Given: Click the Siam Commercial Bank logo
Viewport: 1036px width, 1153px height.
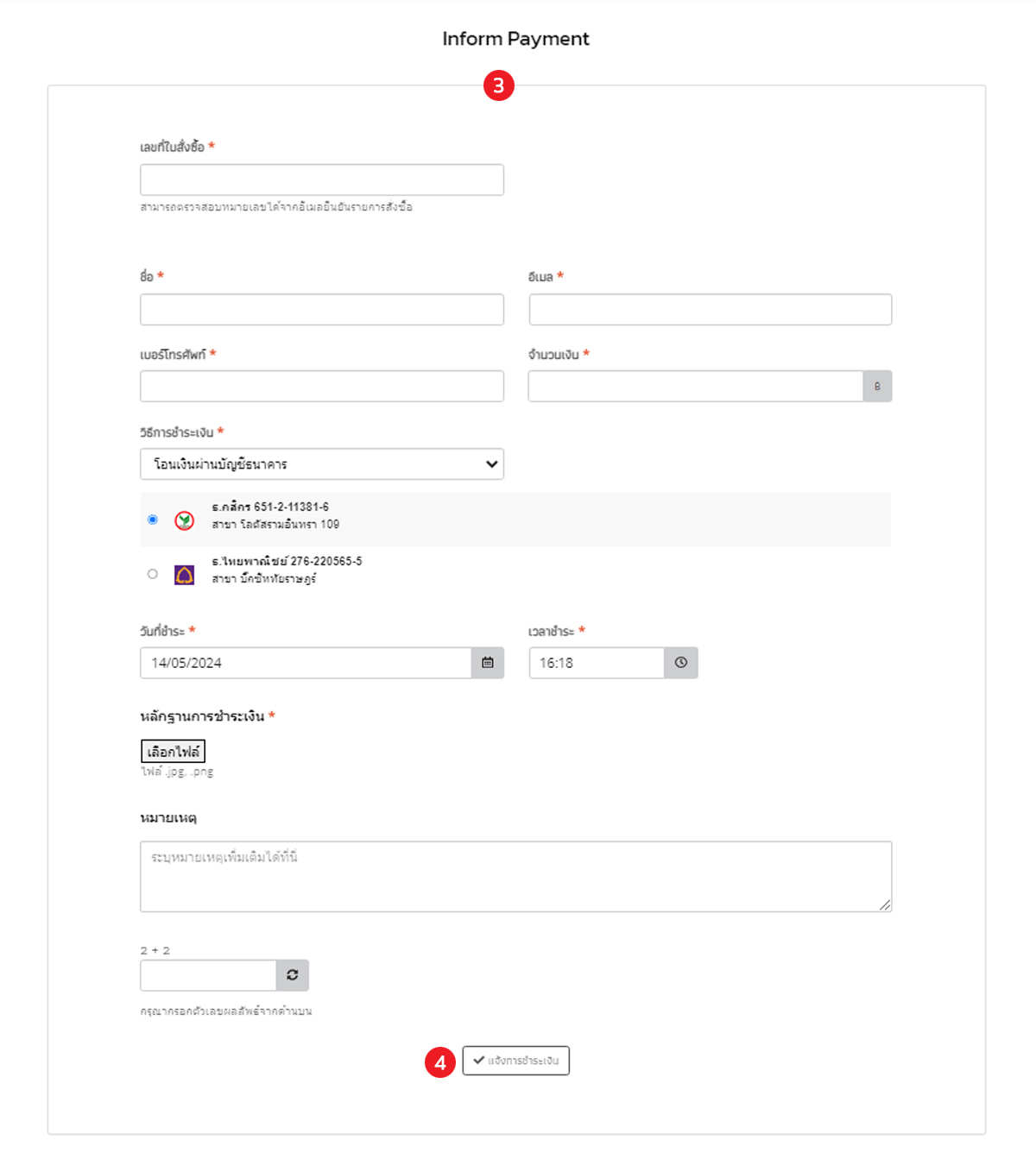Looking at the screenshot, I should tap(185, 575).
